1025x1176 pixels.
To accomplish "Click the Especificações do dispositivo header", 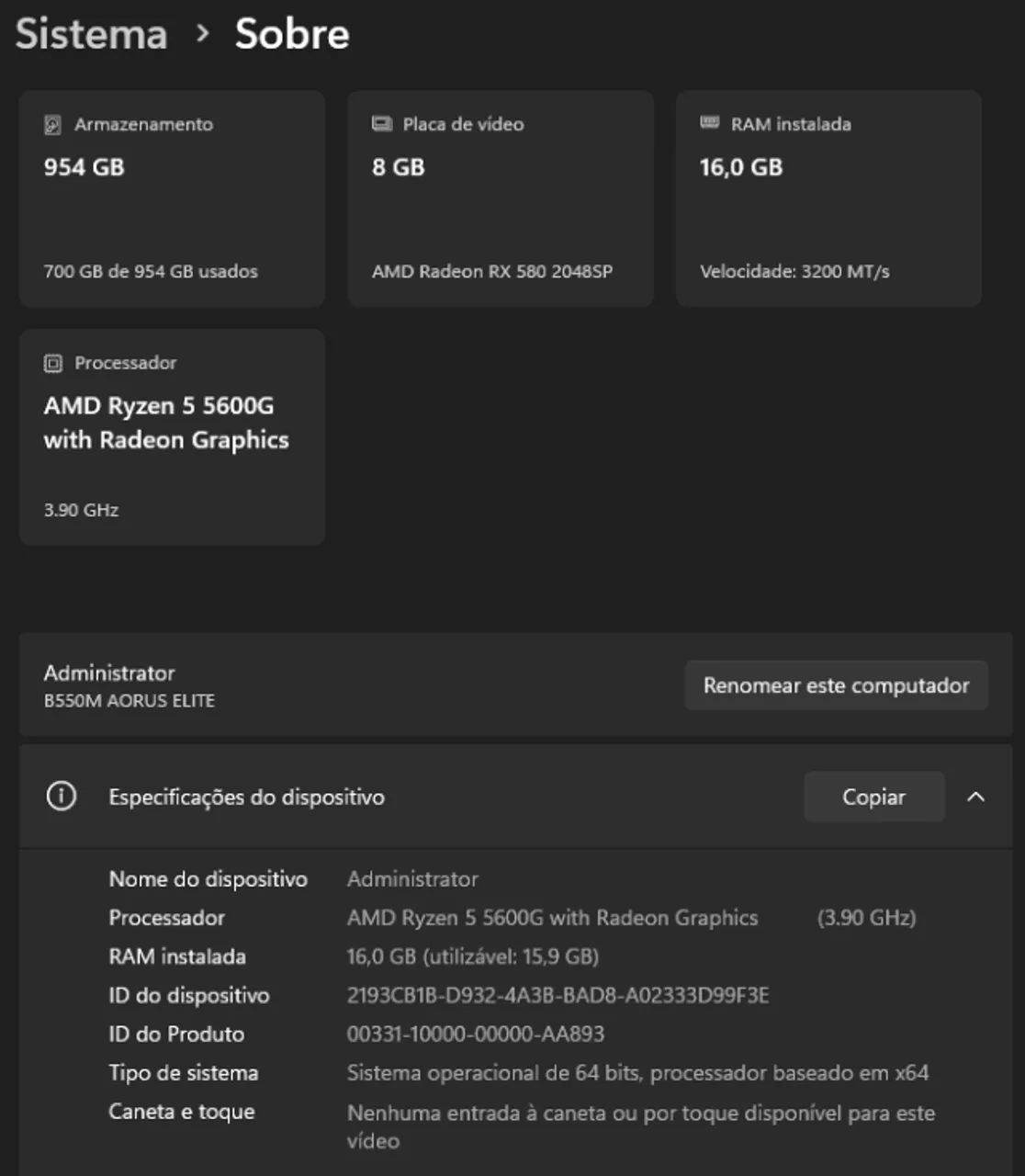I will click(x=515, y=797).
